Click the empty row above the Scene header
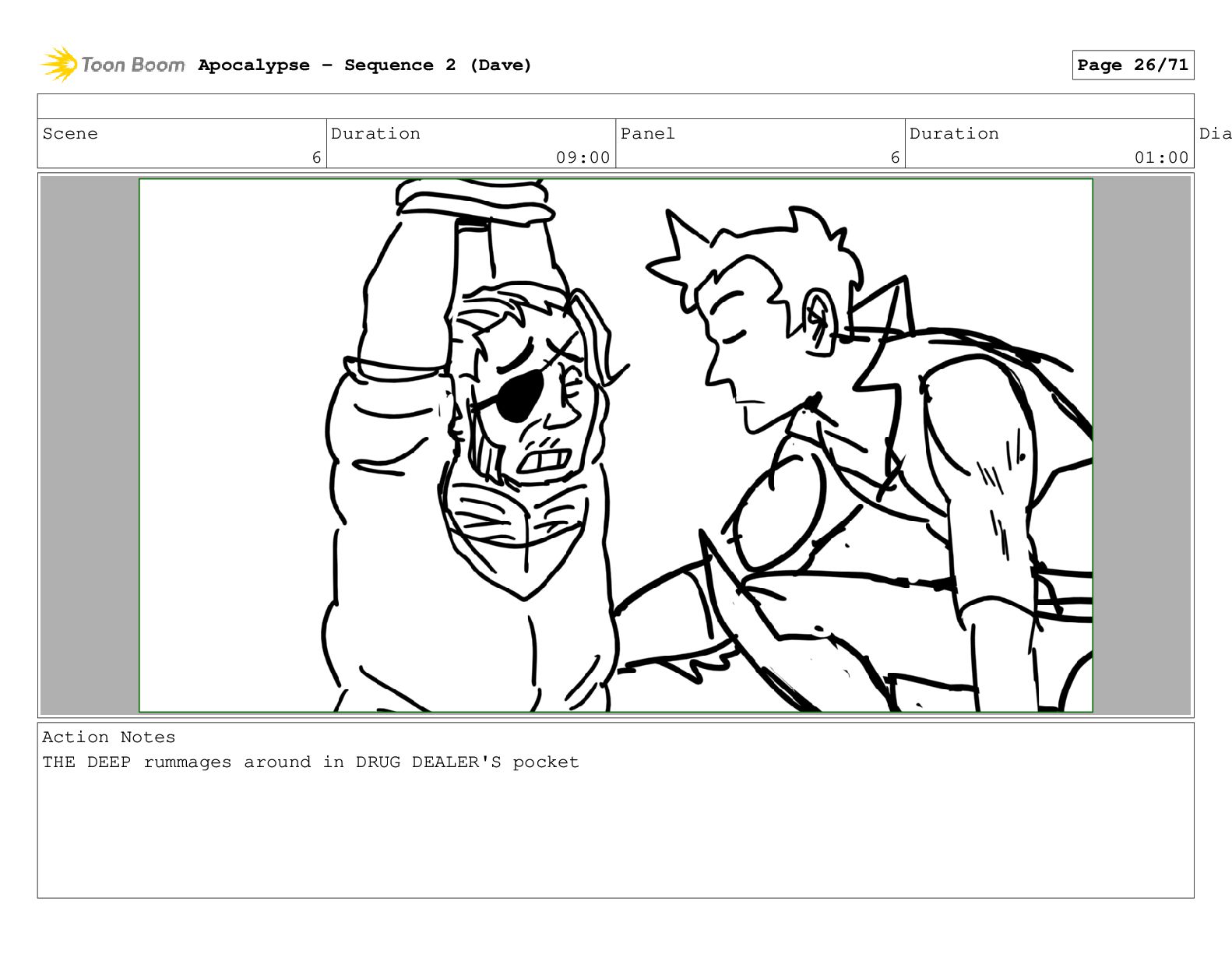The height and width of the screenshot is (954, 1232). tap(615, 107)
